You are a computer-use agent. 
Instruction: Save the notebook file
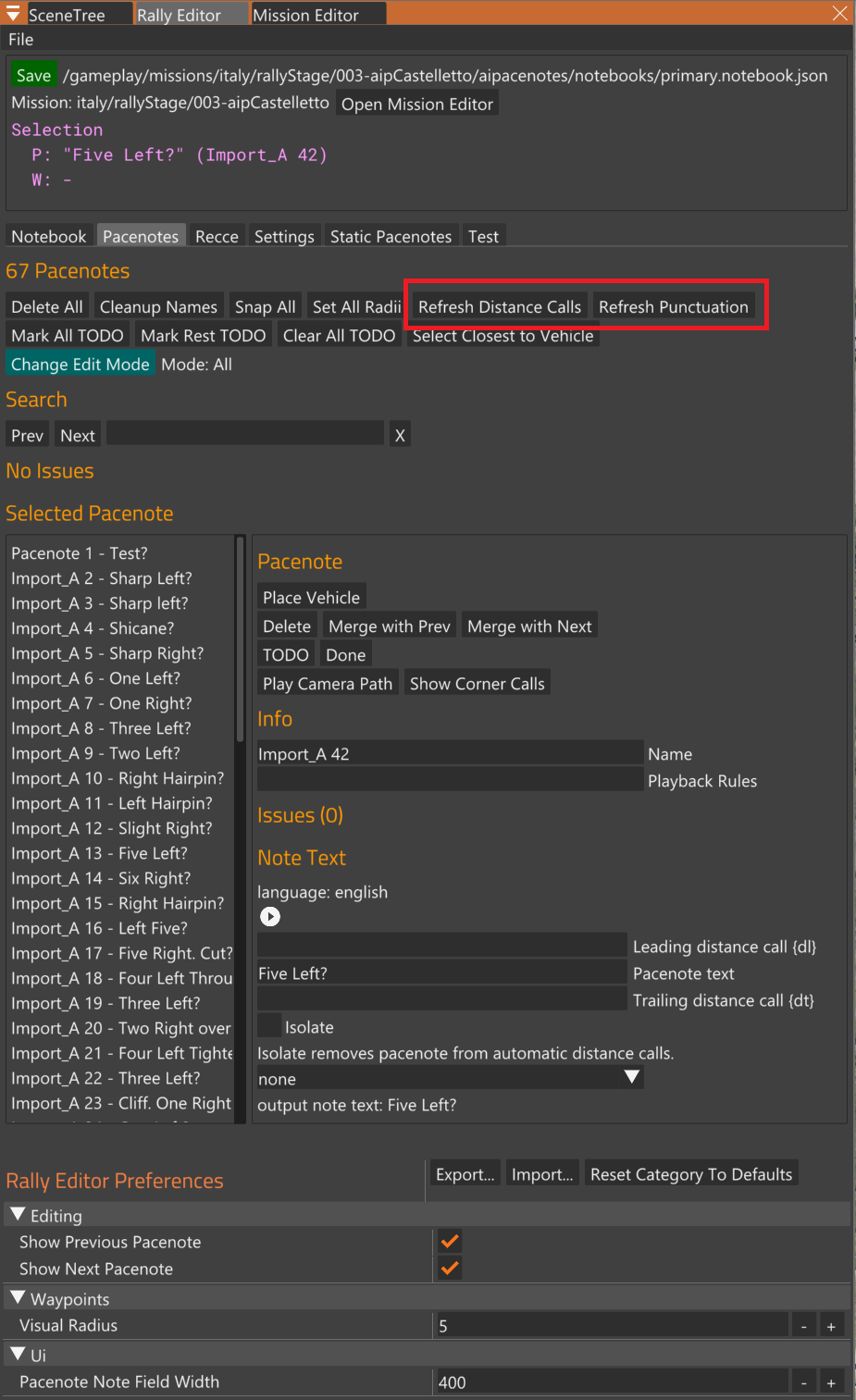33,76
